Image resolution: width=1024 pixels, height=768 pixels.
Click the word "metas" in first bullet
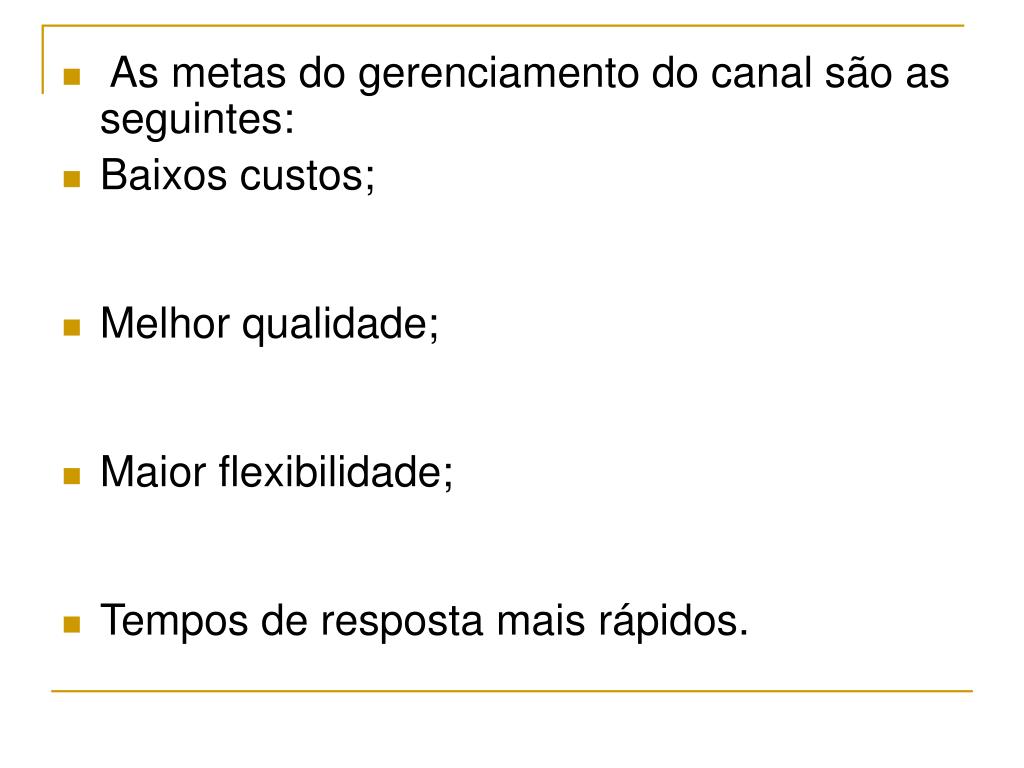click(x=229, y=73)
